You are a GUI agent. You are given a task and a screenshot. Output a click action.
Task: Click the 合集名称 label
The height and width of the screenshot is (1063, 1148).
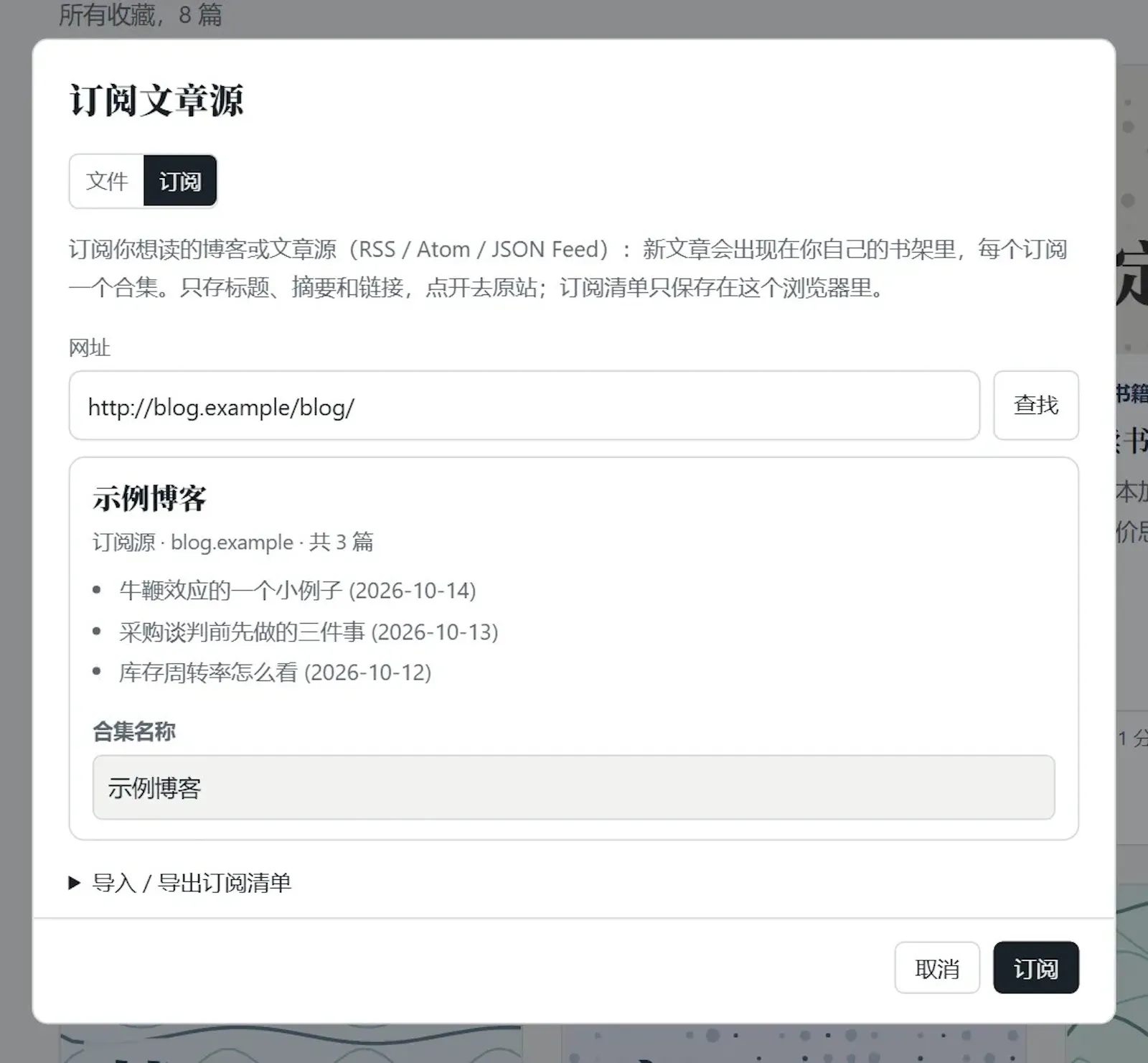coord(134,731)
